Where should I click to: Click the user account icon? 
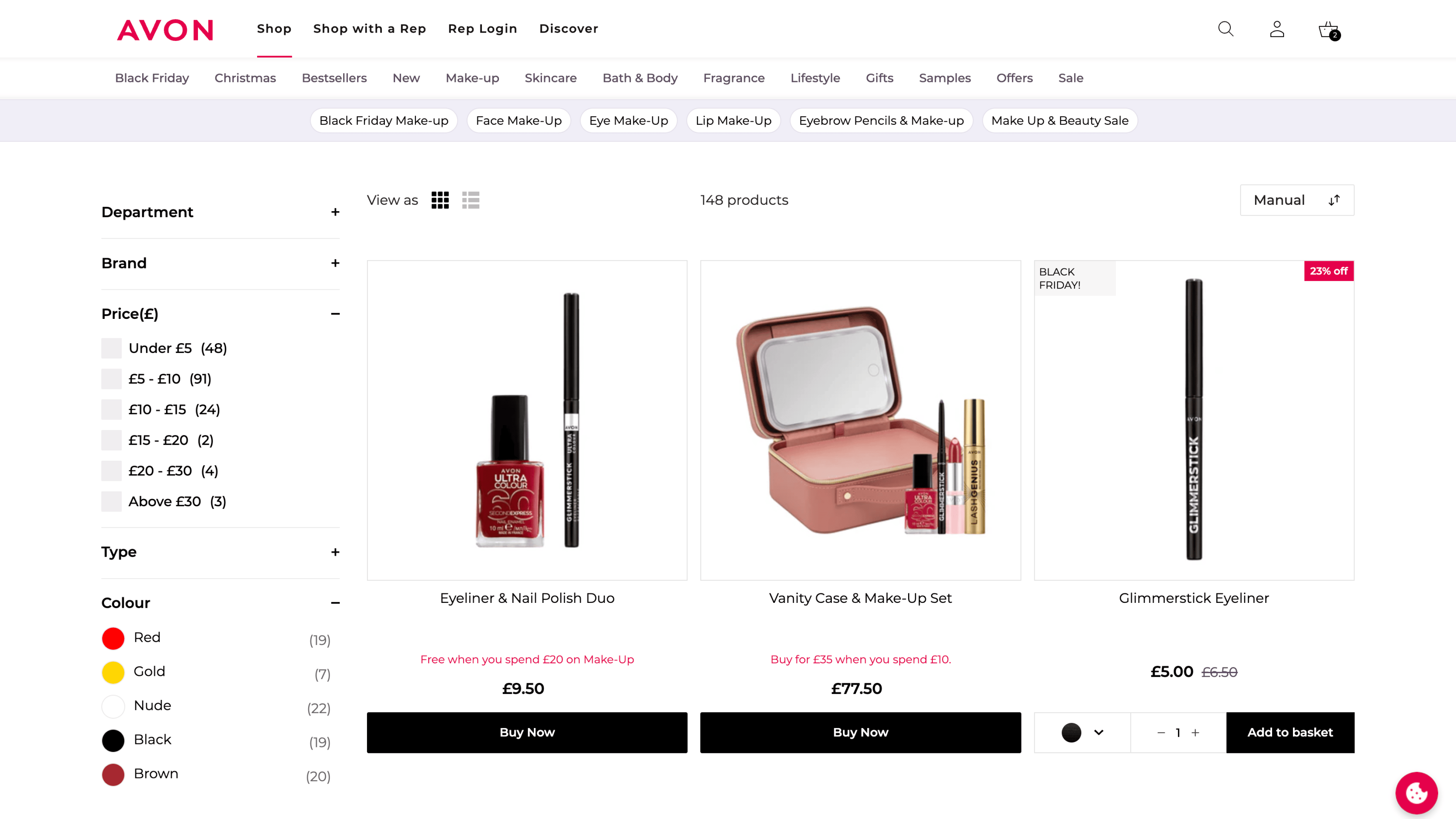point(1277,28)
